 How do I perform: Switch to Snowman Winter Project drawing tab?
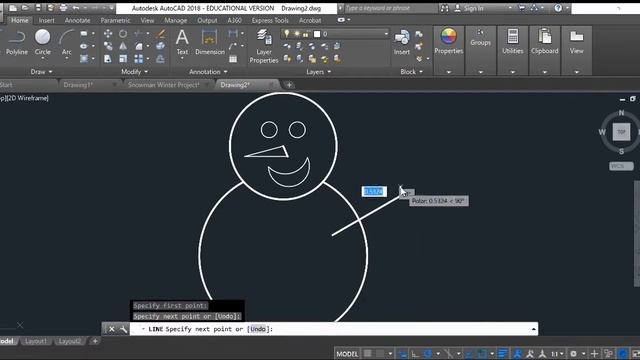[x=164, y=85]
